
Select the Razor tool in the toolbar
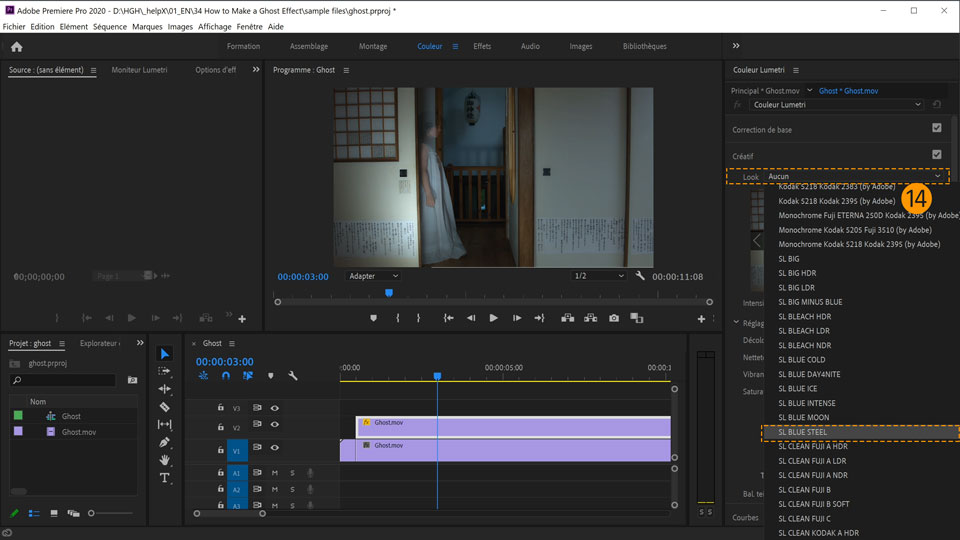165,407
